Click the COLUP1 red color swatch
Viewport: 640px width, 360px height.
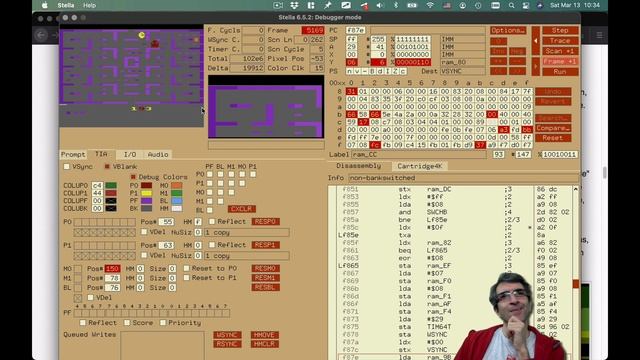[111, 193]
